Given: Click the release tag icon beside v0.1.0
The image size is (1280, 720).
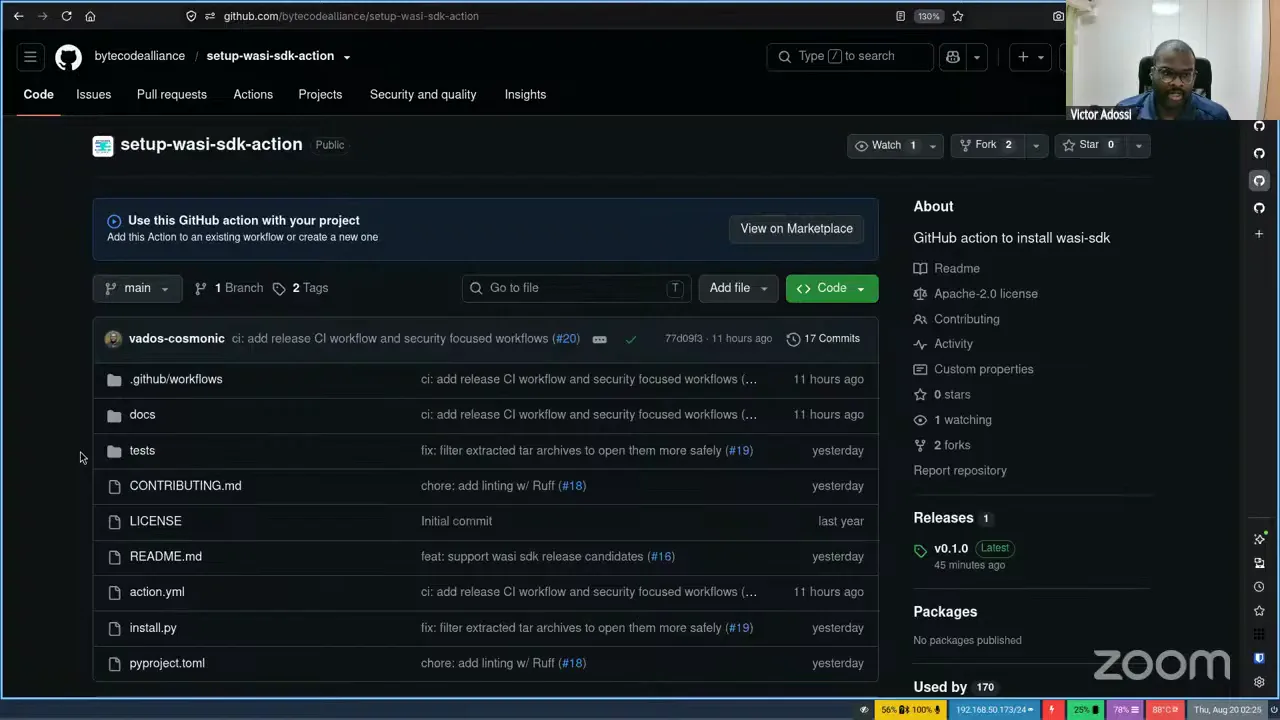Looking at the screenshot, I should tap(920, 550).
